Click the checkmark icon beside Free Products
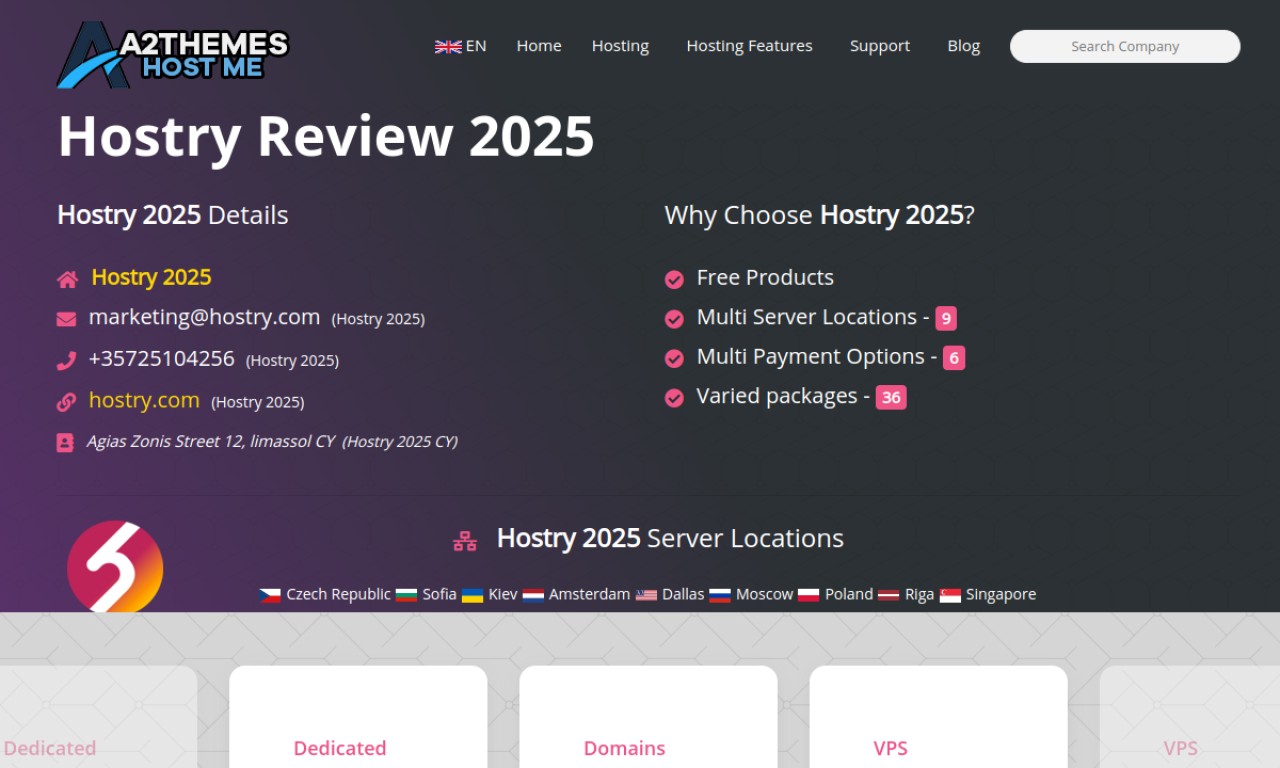 coord(674,279)
